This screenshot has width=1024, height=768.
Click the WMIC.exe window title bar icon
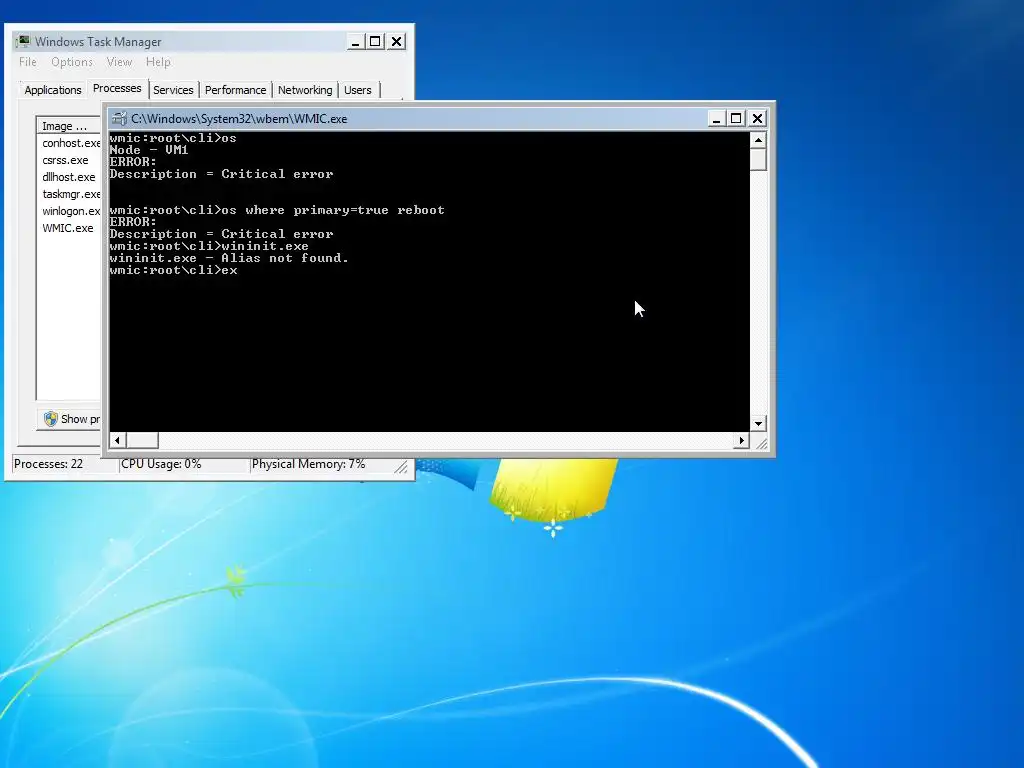tap(119, 118)
